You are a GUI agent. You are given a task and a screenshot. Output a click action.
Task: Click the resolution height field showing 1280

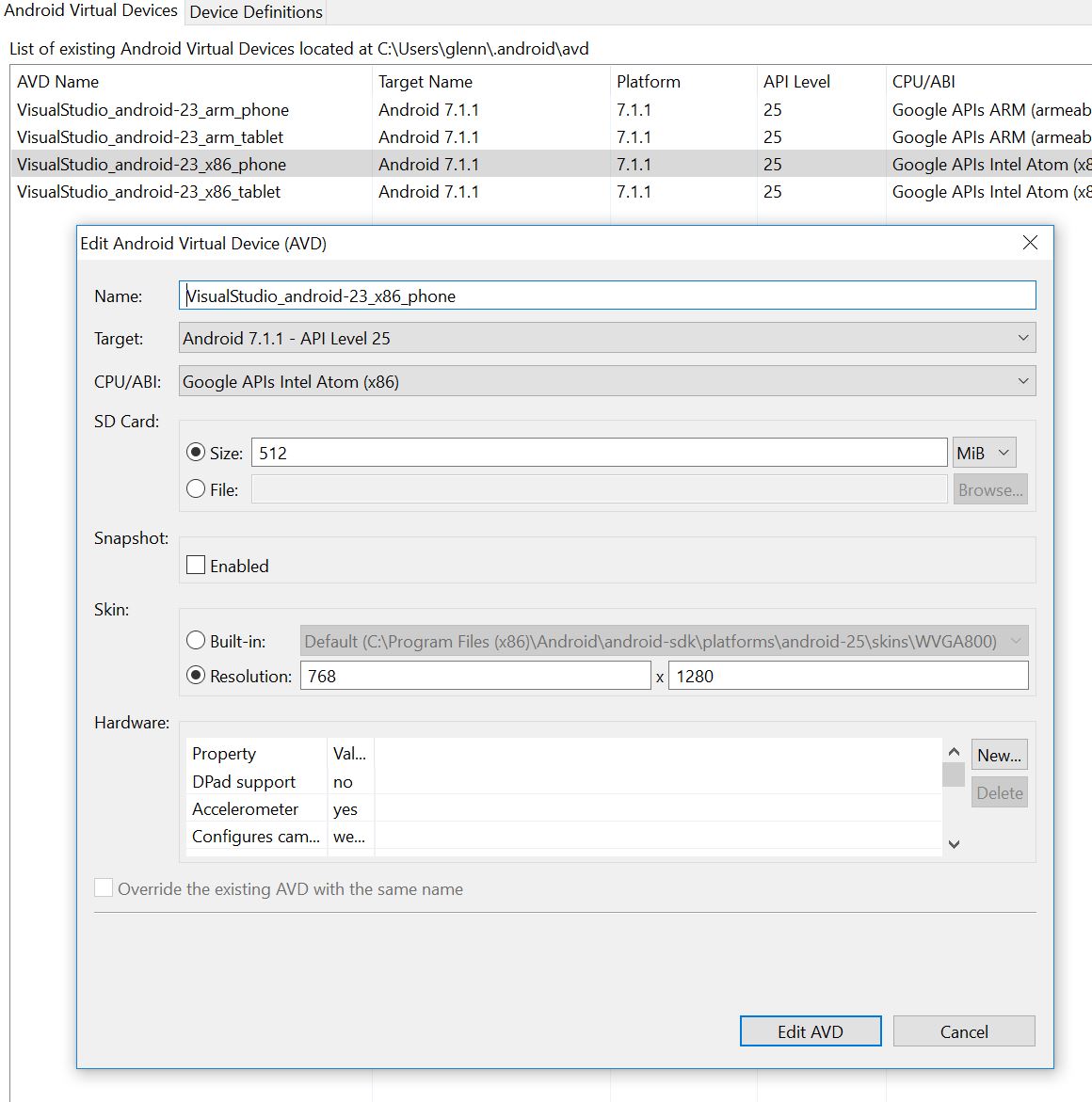pyautogui.click(x=848, y=676)
